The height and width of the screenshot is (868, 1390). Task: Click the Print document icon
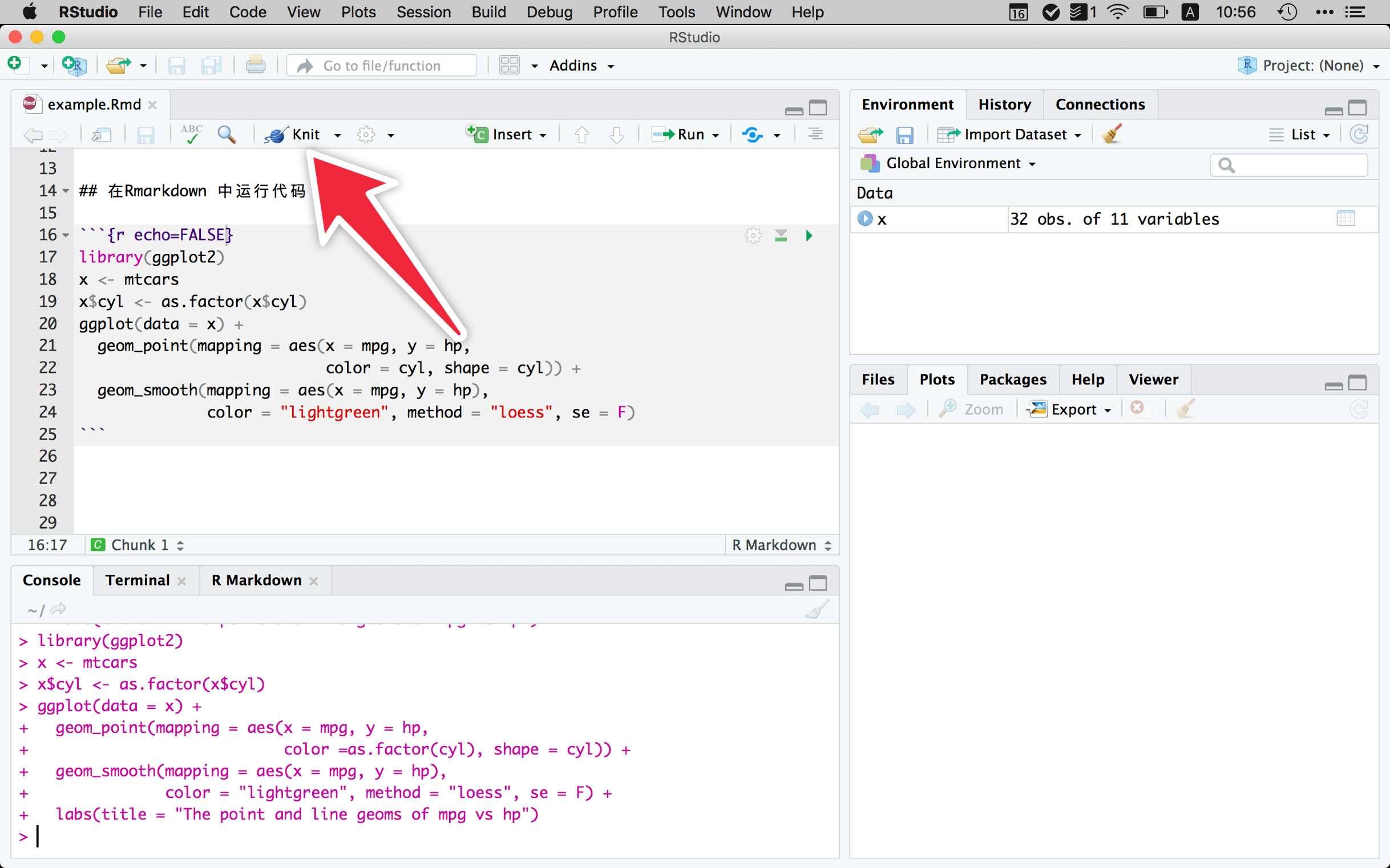click(256, 65)
